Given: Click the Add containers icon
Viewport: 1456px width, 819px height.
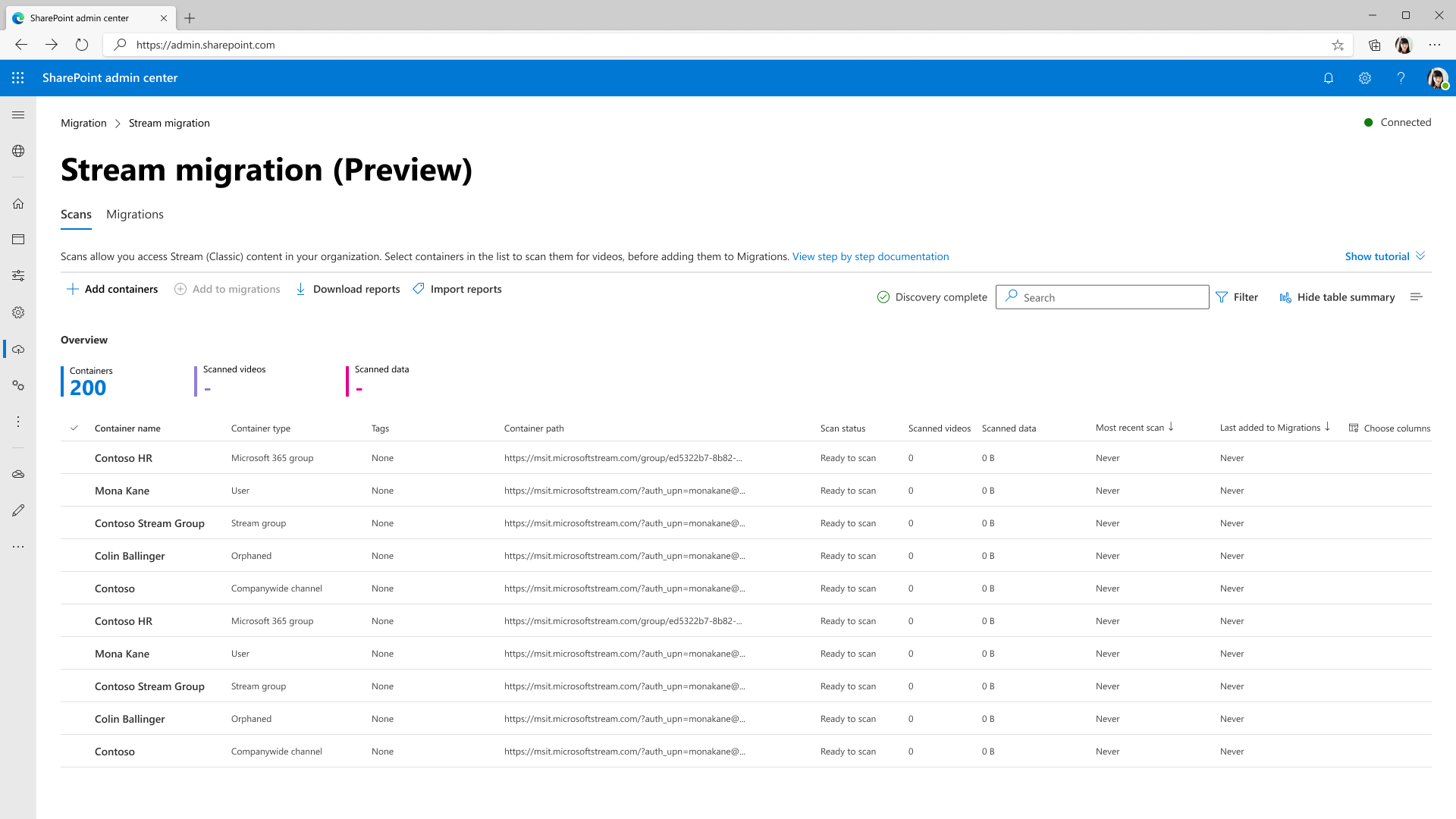Looking at the screenshot, I should [73, 289].
